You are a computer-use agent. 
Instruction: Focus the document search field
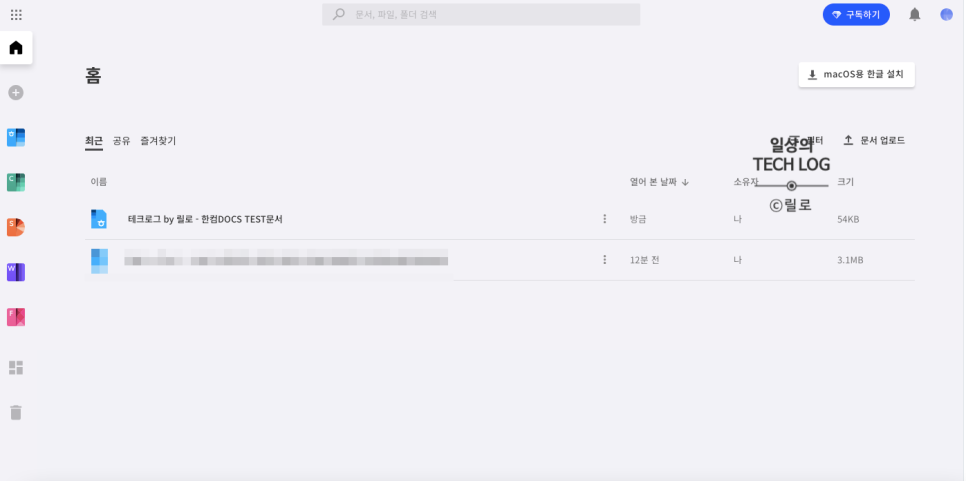481,14
